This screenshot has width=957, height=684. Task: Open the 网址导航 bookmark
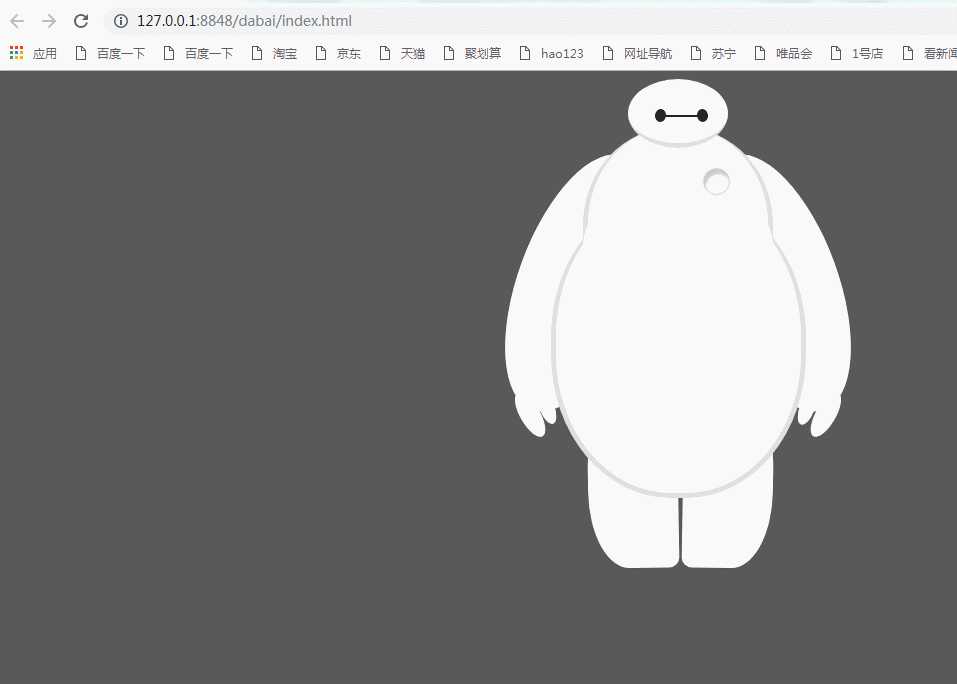click(637, 54)
